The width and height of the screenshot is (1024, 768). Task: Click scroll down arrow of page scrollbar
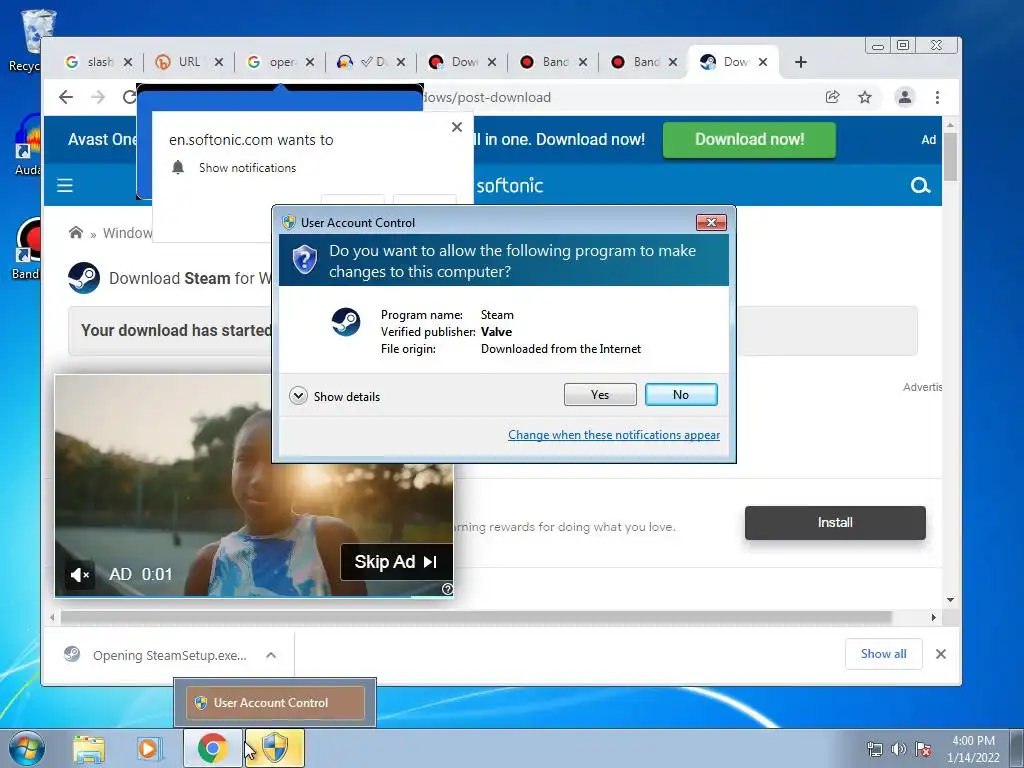(x=950, y=600)
